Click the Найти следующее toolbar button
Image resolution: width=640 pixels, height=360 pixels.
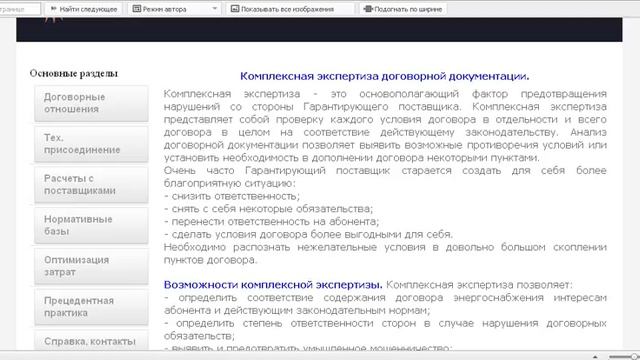point(84,9)
